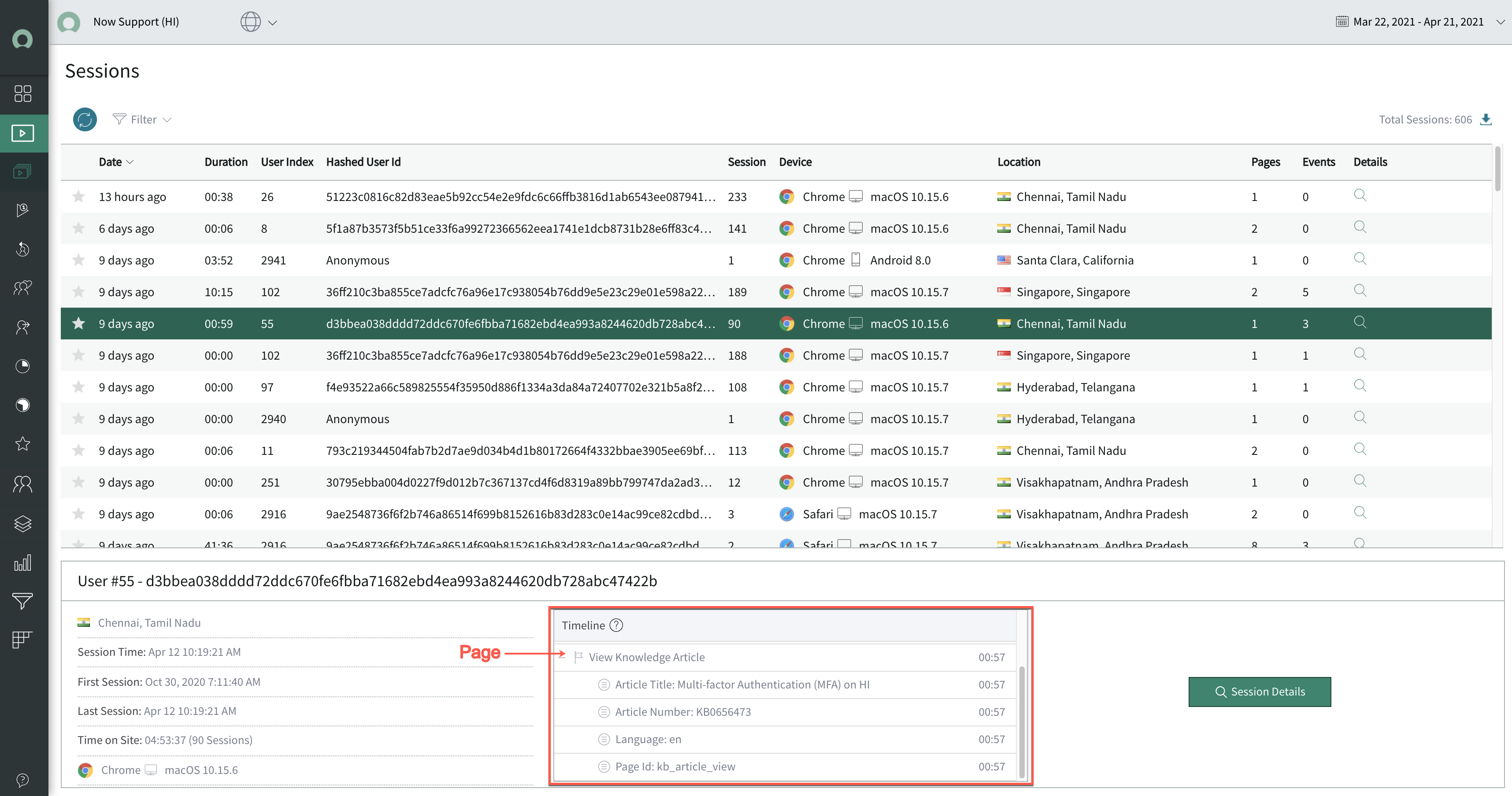Click the Location column header
Screen dimensions: 1512x796
(1019, 162)
